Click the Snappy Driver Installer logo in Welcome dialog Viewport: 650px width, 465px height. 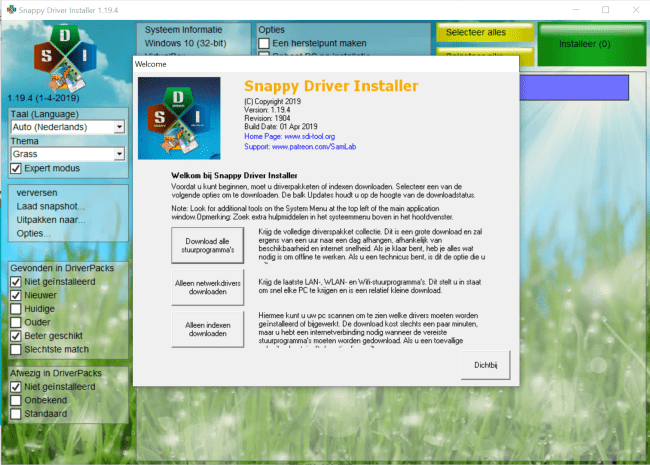click(179, 118)
